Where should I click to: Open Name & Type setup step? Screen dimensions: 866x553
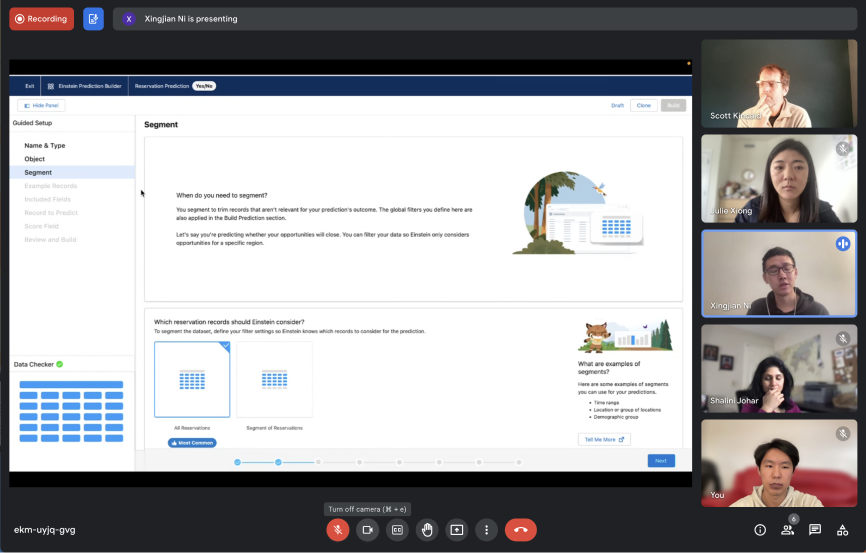pos(45,146)
